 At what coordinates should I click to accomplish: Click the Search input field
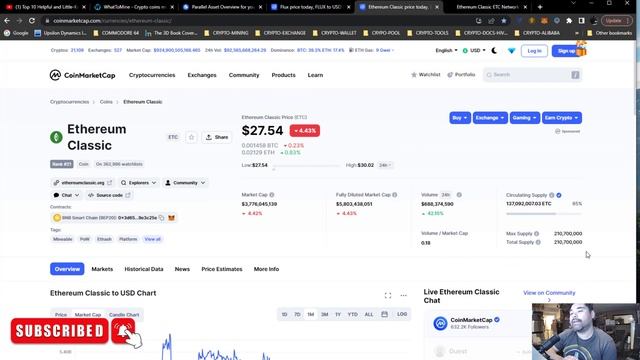(x=532, y=75)
